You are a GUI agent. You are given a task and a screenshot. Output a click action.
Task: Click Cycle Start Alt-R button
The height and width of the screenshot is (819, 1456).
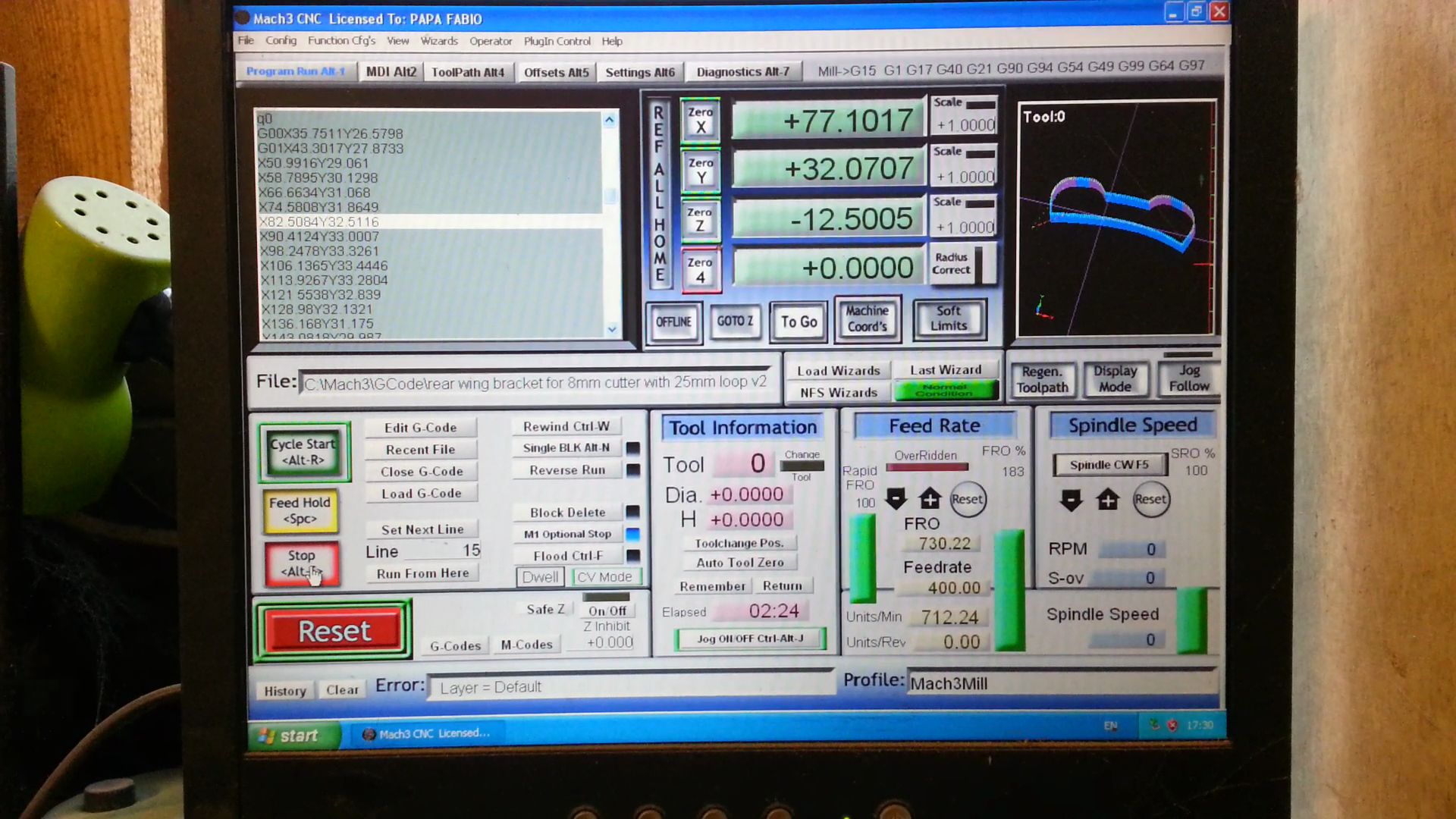[x=303, y=452]
